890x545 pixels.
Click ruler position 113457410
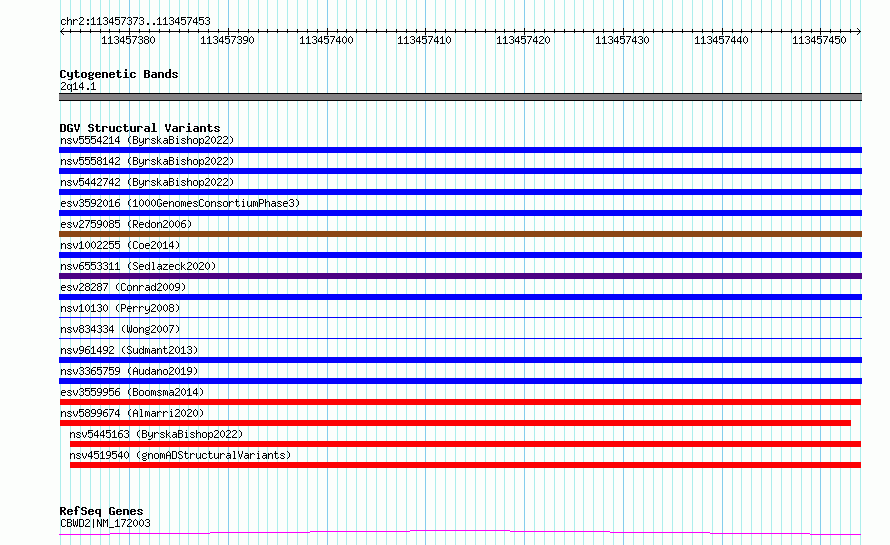[x=425, y=40]
